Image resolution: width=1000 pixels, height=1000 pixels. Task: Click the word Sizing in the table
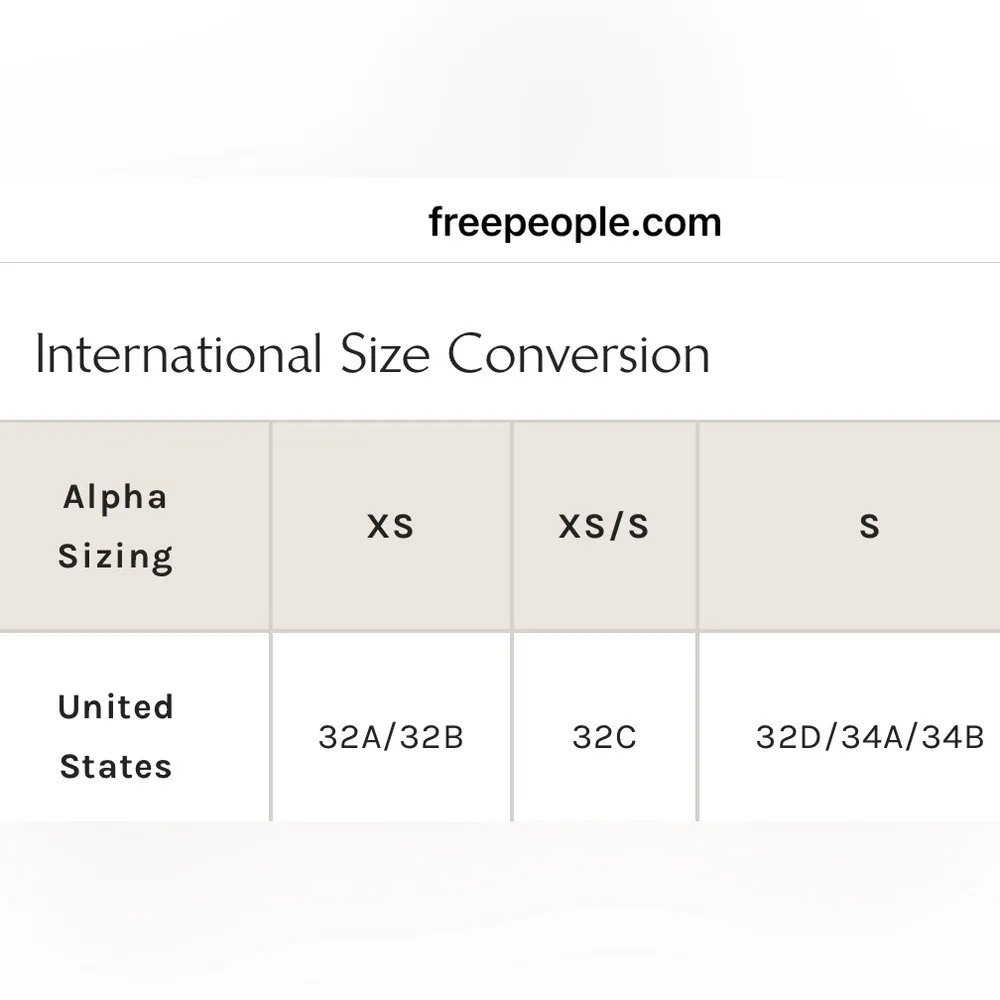[115, 556]
